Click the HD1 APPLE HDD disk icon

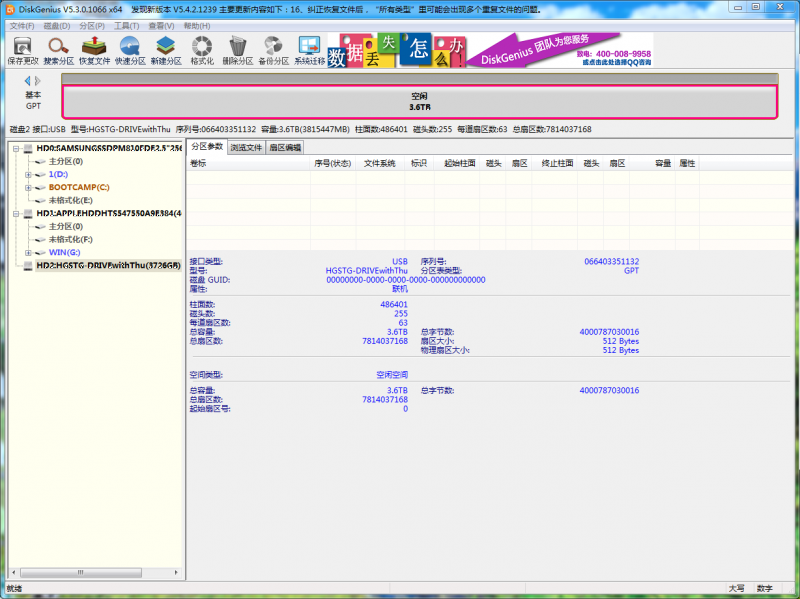coord(28,213)
